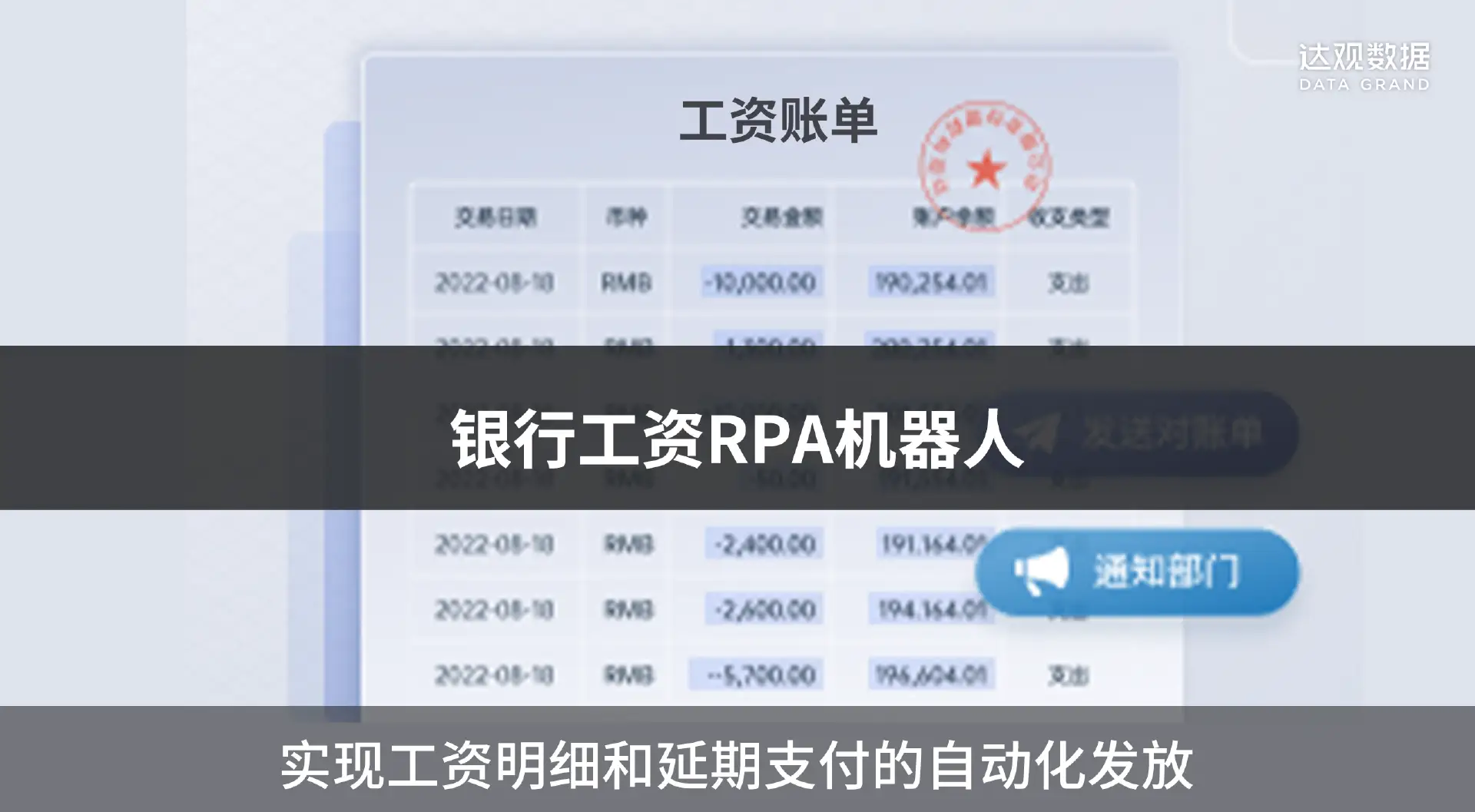Select the 196,604.01 account balance cell

coord(930,675)
